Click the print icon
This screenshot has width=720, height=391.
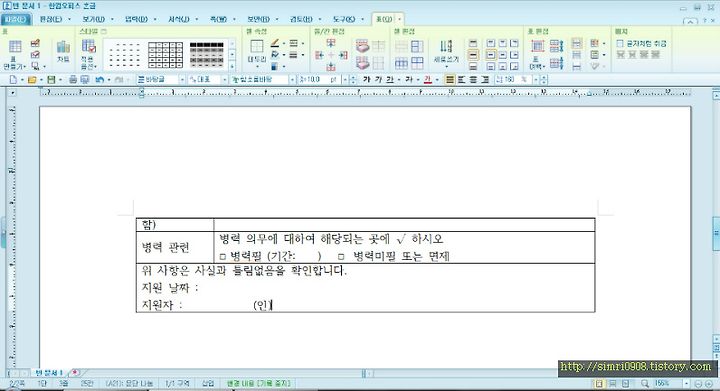tap(73, 80)
